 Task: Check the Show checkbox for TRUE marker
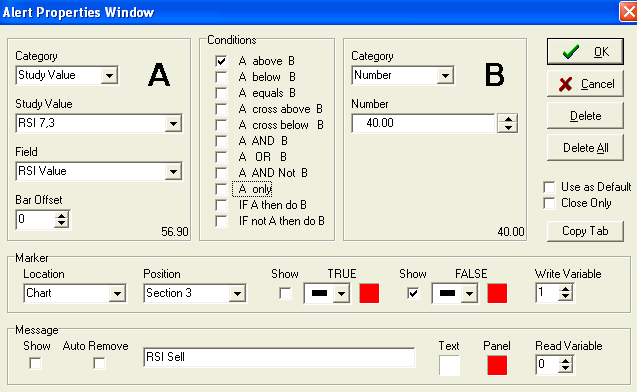pos(286,293)
